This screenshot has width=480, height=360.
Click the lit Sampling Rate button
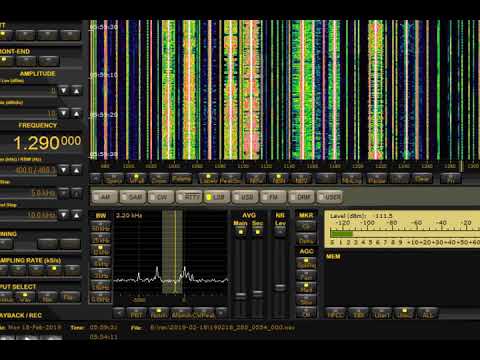point(54,270)
